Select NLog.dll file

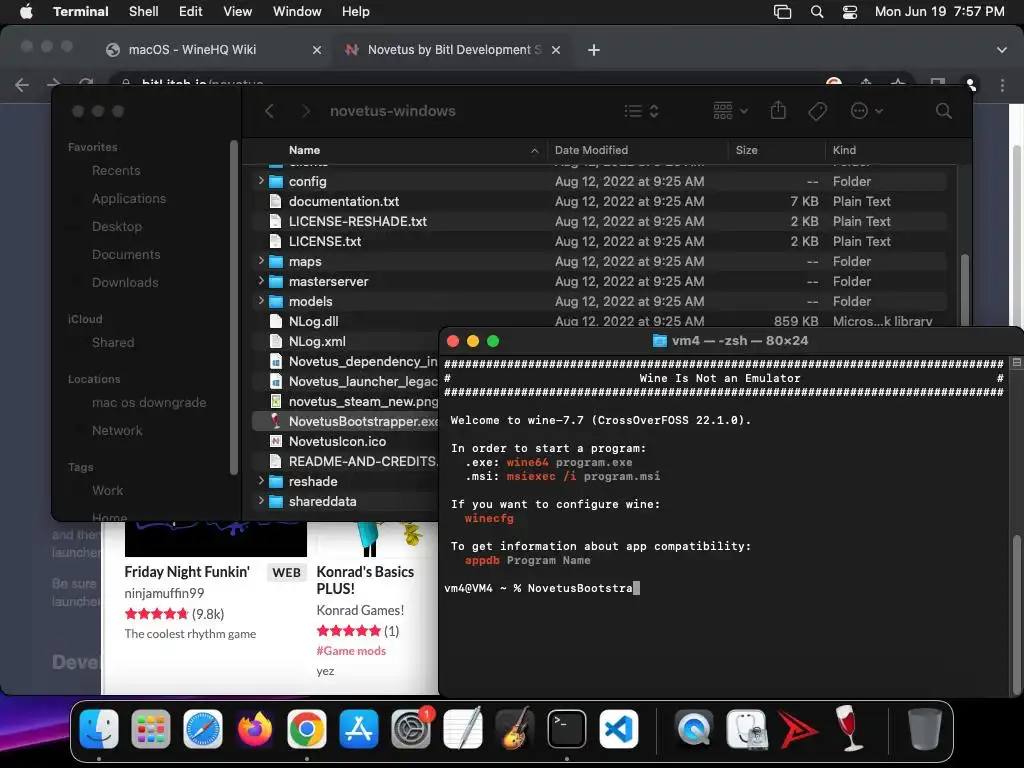[x=313, y=321]
